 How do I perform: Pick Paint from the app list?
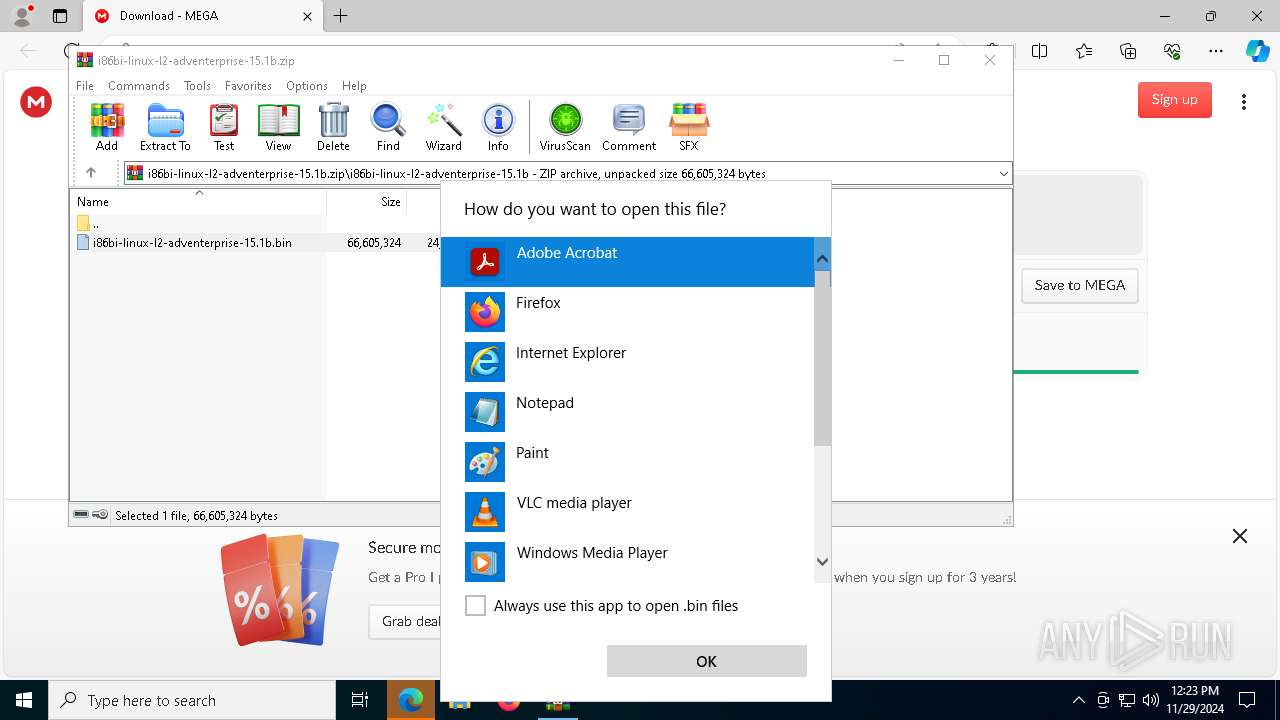pyautogui.click(x=628, y=462)
